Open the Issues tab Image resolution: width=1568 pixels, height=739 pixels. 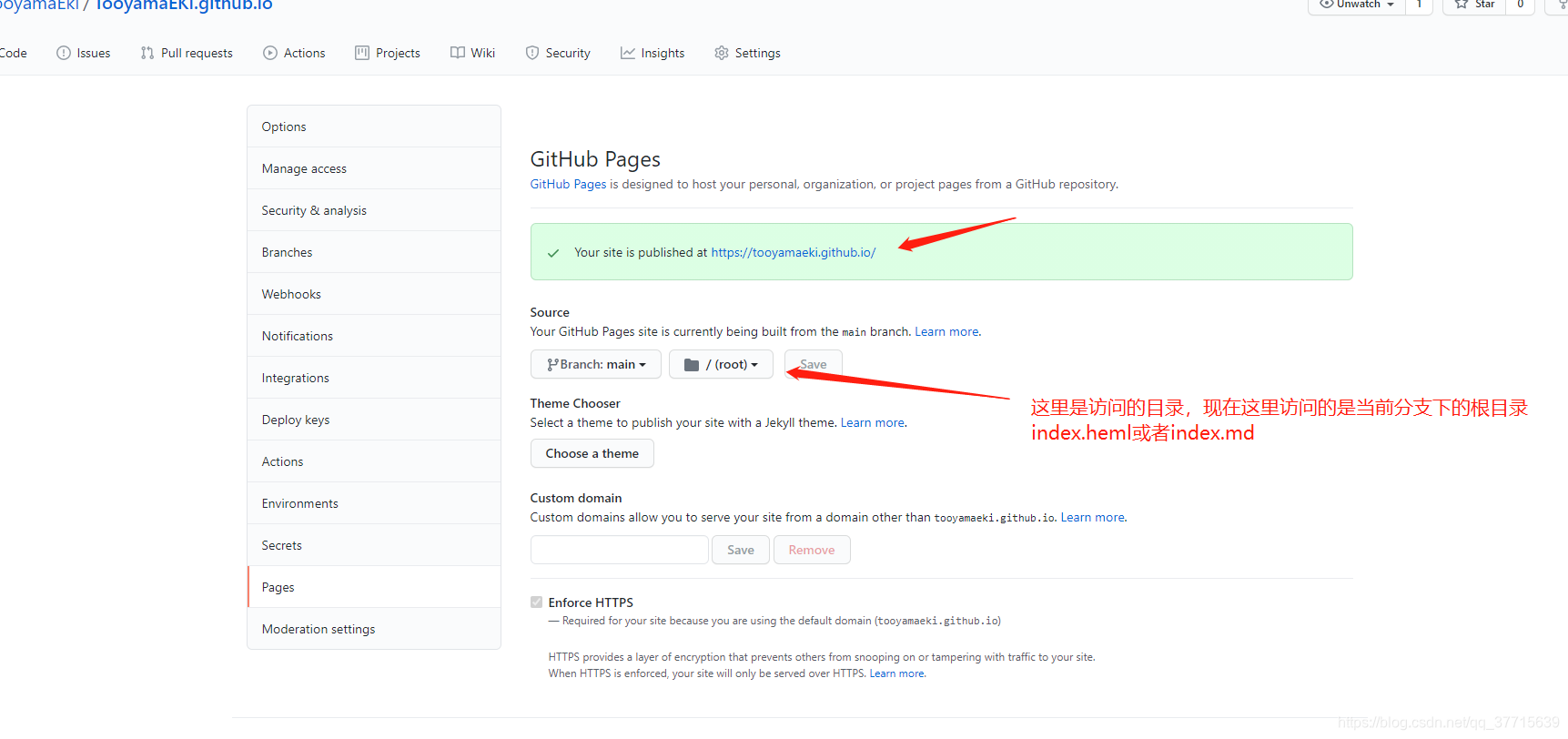coord(84,53)
